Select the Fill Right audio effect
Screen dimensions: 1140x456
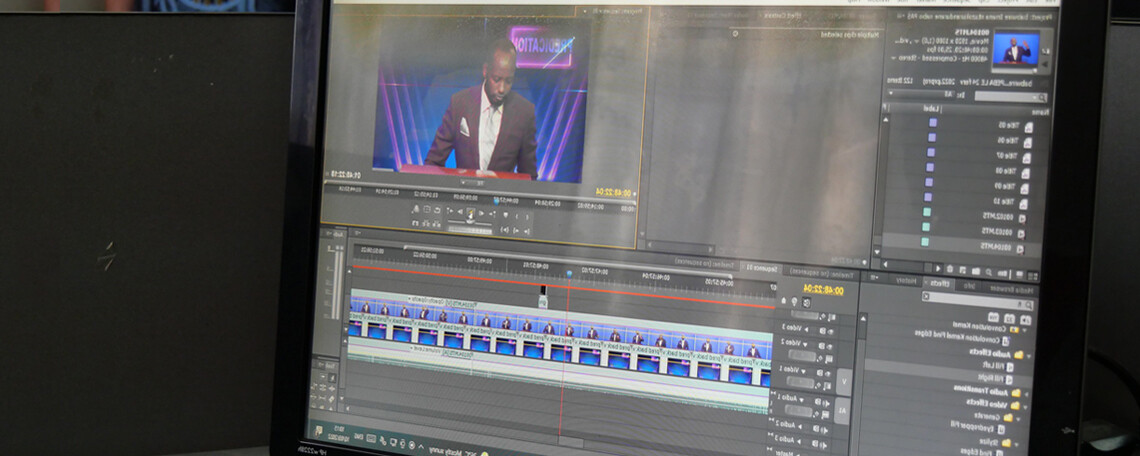995,378
